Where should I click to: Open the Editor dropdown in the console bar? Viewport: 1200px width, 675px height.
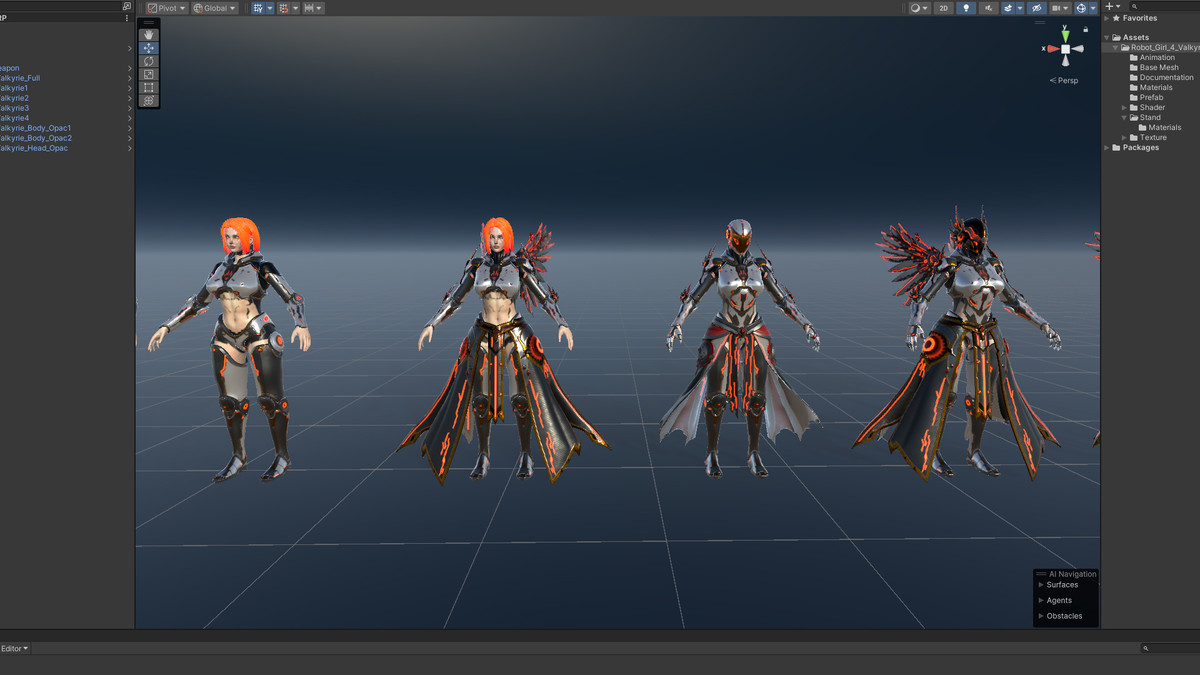coord(15,648)
